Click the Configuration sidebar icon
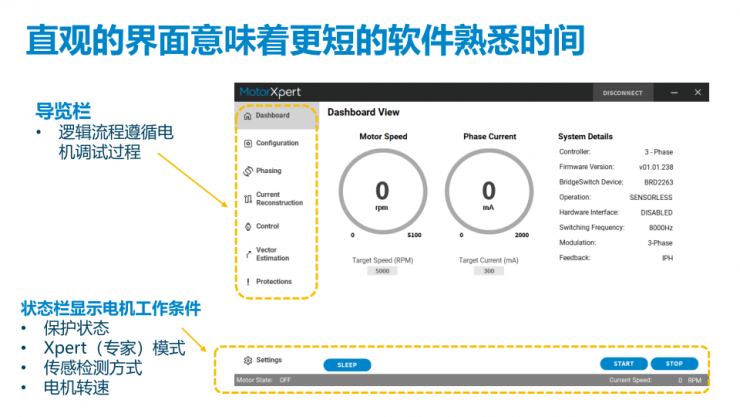 point(247,143)
